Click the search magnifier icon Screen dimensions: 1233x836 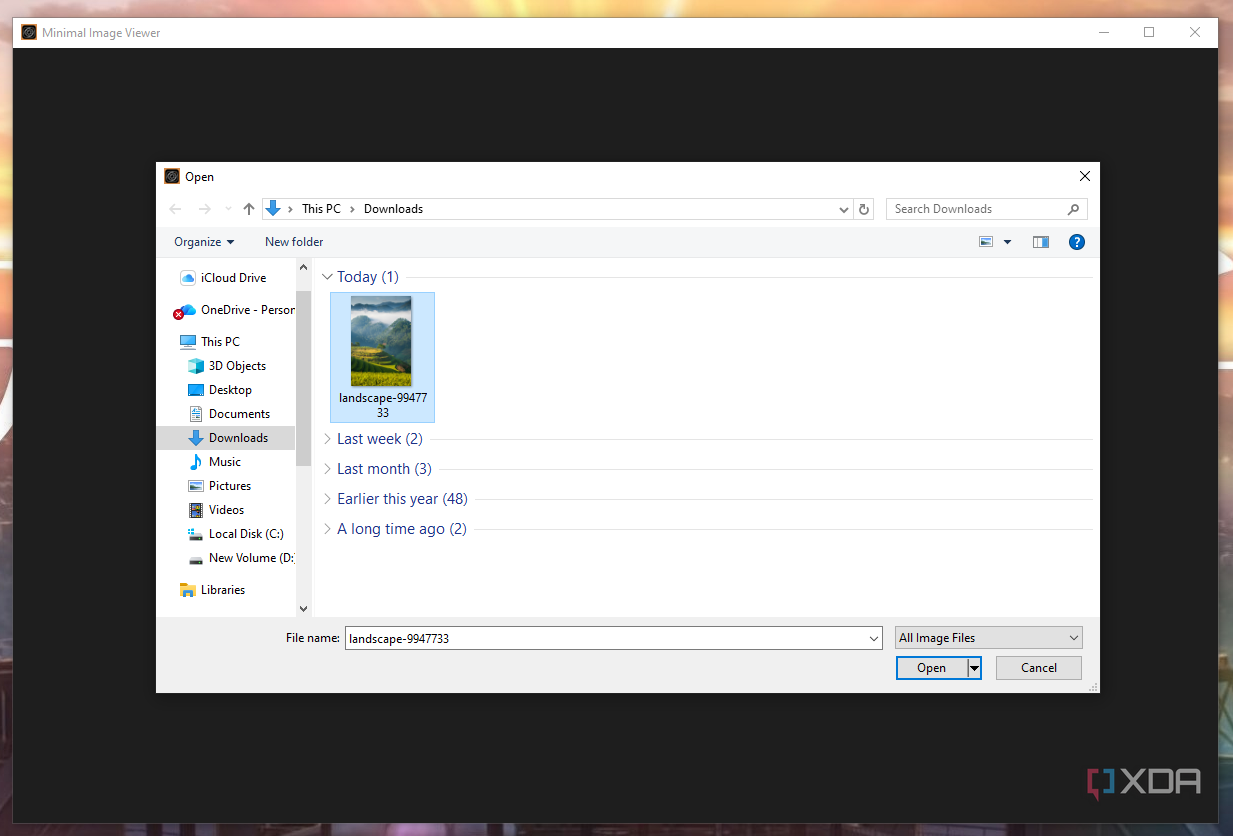[1073, 209]
